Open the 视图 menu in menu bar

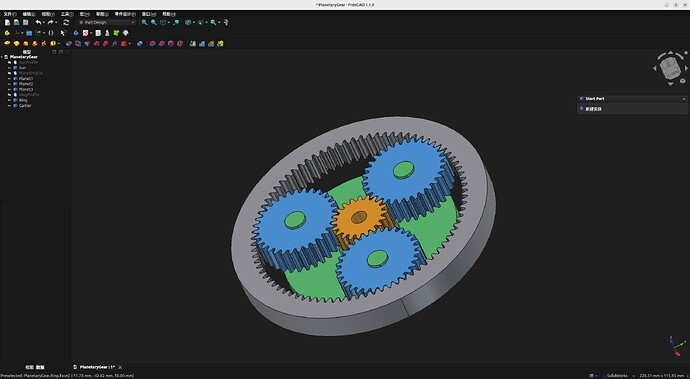[x=48, y=14]
